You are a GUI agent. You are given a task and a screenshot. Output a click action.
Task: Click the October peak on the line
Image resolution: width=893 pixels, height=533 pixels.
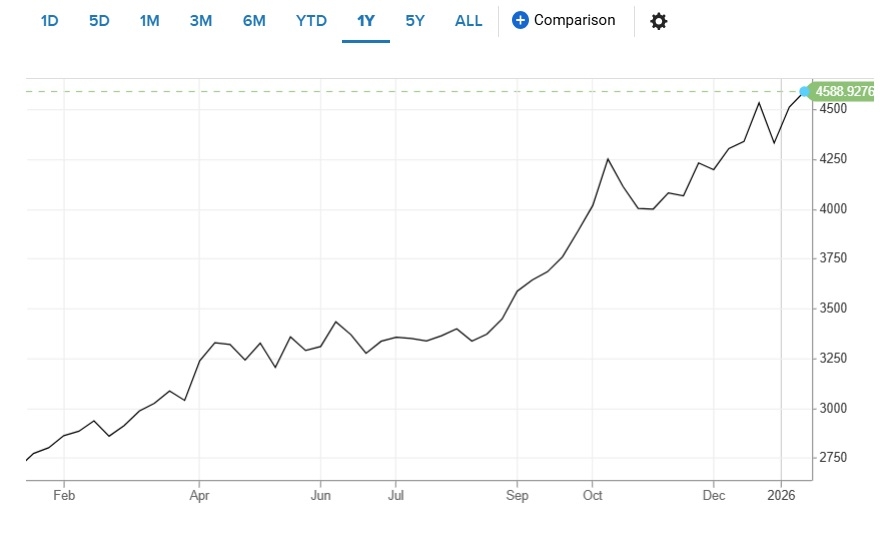click(x=608, y=159)
